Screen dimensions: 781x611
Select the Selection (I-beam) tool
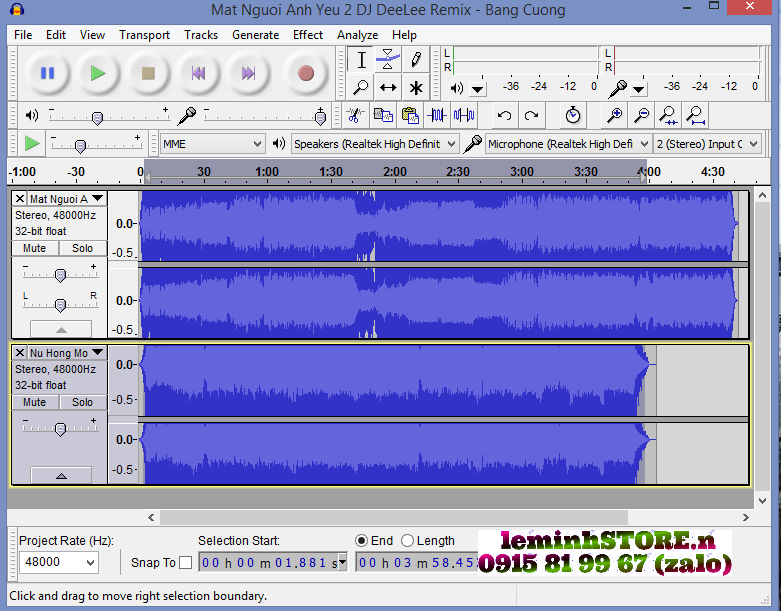(362, 60)
